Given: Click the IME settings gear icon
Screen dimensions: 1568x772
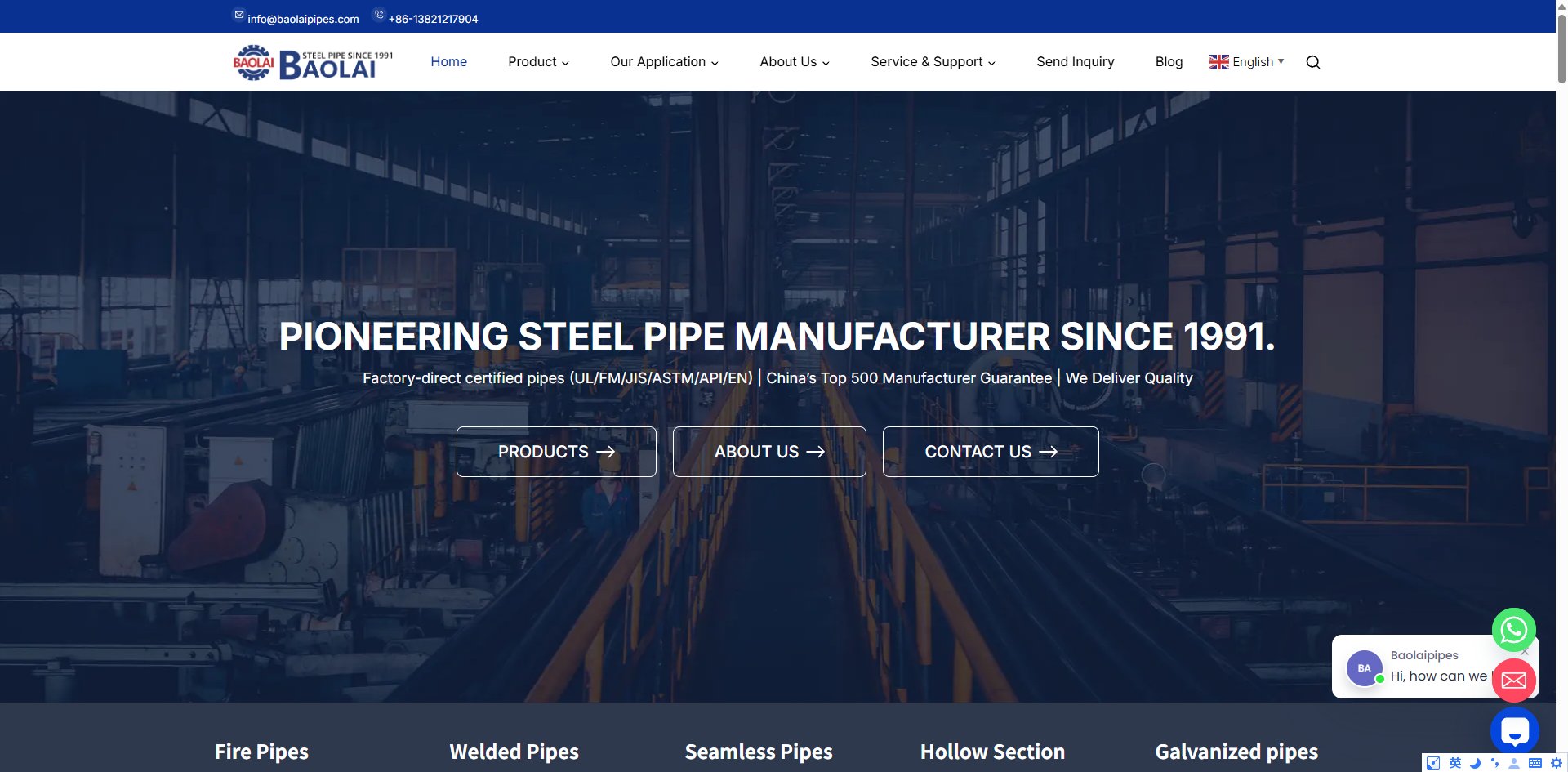Looking at the screenshot, I should pos(1557,763).
